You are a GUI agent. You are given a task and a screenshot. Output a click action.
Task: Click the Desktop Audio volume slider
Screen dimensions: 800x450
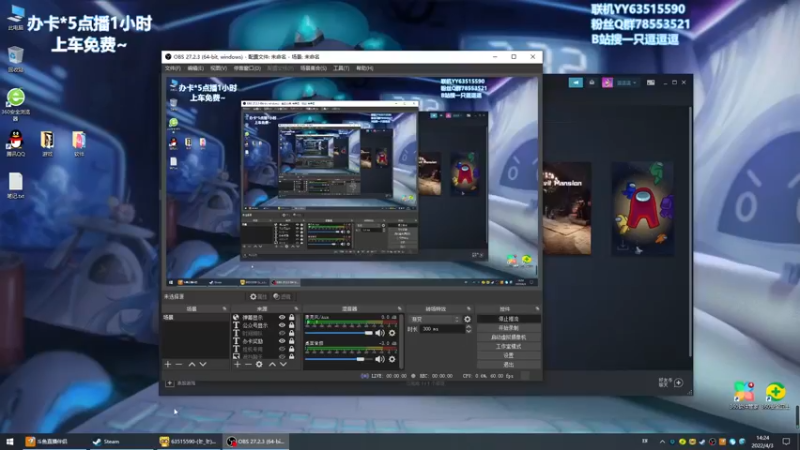click(x=339, y=359)
